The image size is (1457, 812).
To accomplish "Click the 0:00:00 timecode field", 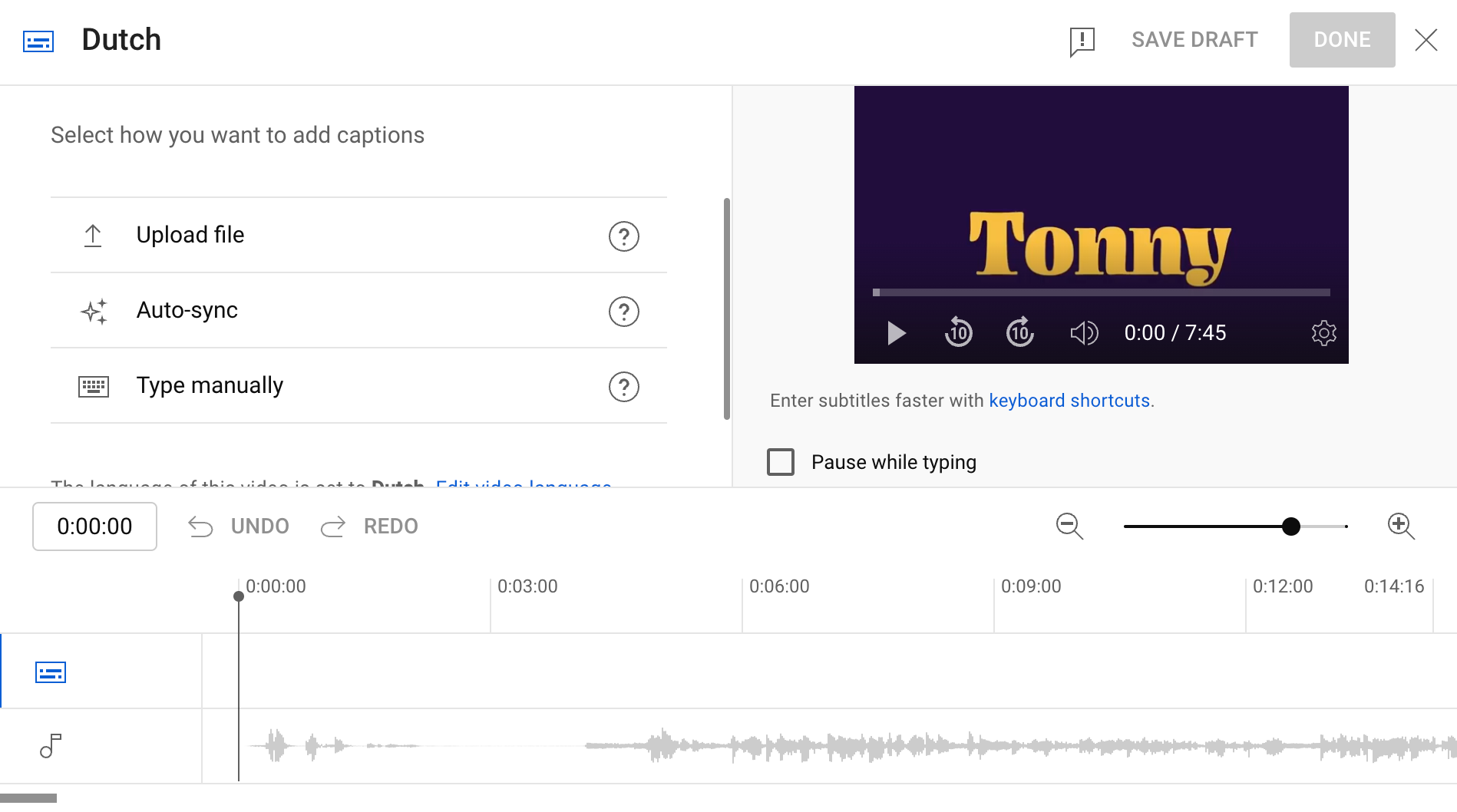I will click(x=94, y=526).
